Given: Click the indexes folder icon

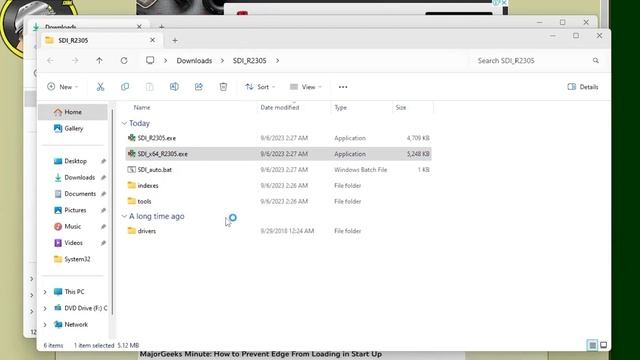Looking at the screenshot, I should pos(131,185).
